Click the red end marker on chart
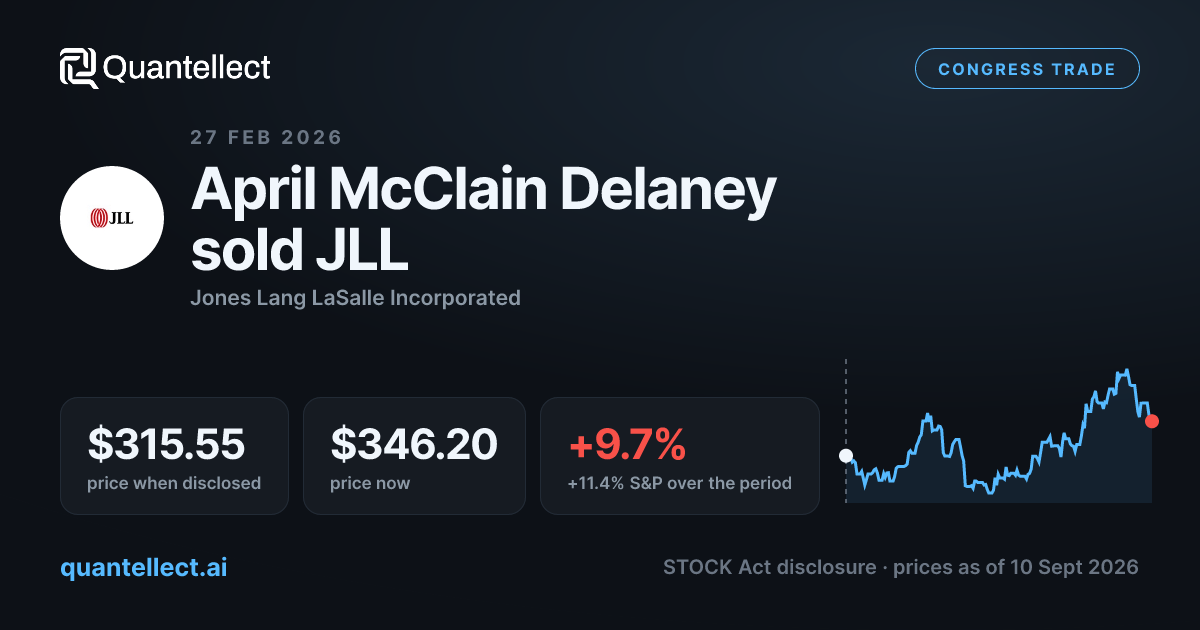Screen dimensions: 1200x630 pyautogui.click(x=1152, y=421)
